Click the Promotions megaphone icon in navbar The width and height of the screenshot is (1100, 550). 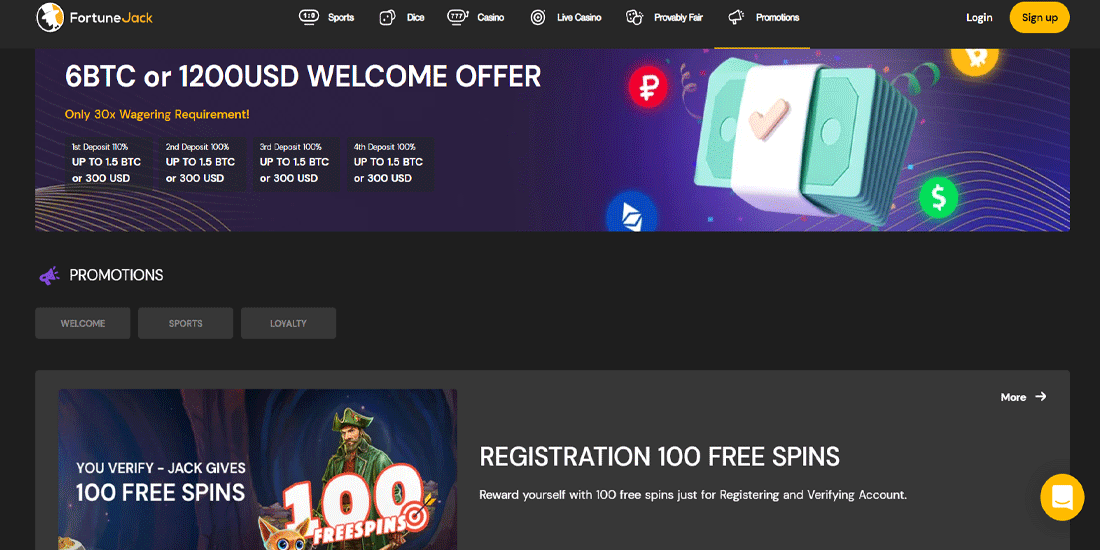[736, 18]
